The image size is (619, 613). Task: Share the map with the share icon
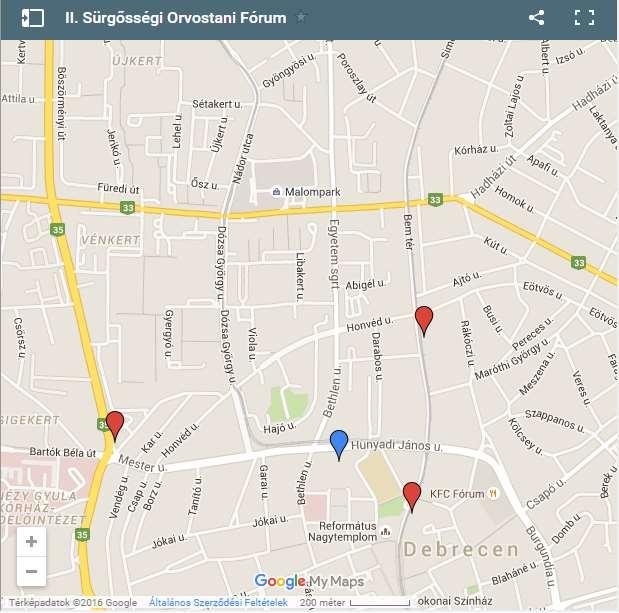coord(536,18)
